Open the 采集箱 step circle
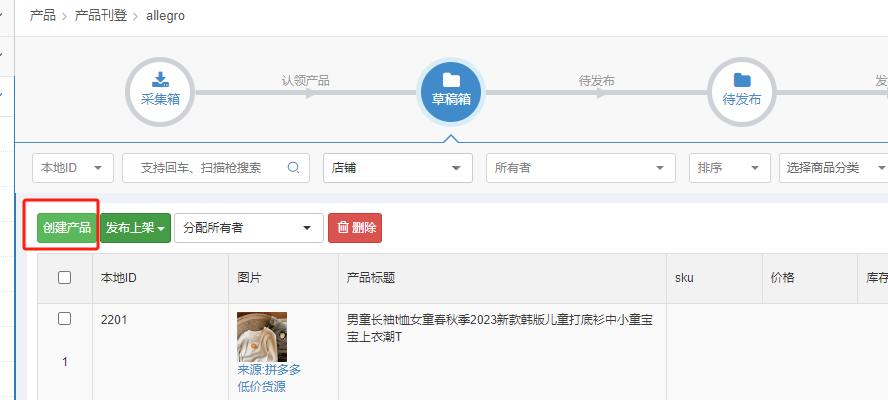Image resolution: width=888 pixels, height=400 pixels. click(160, 92)
